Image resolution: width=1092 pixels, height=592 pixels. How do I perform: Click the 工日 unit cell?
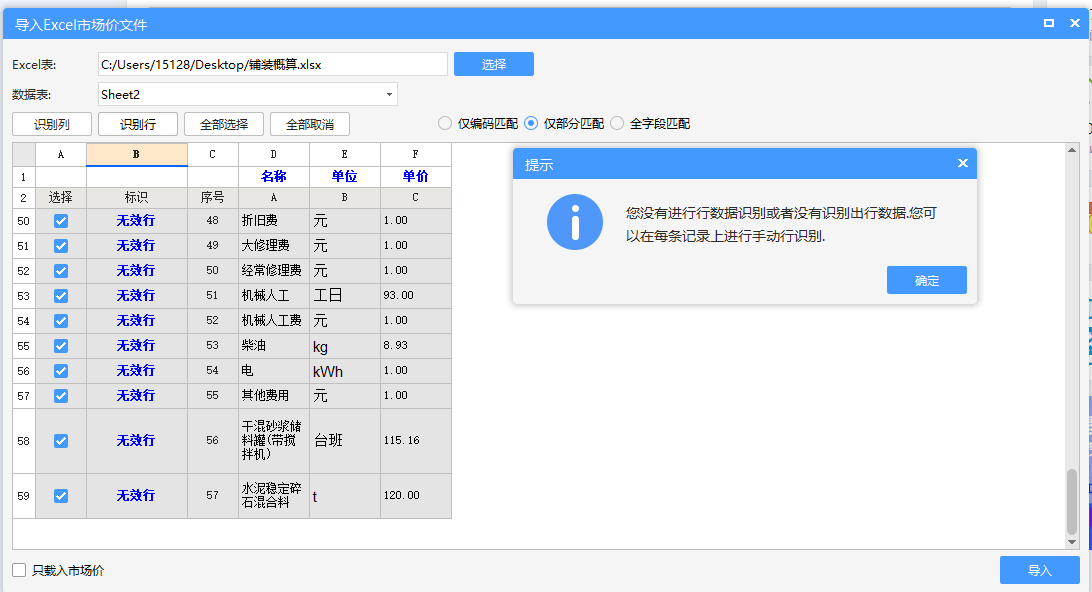click(345, 296)
